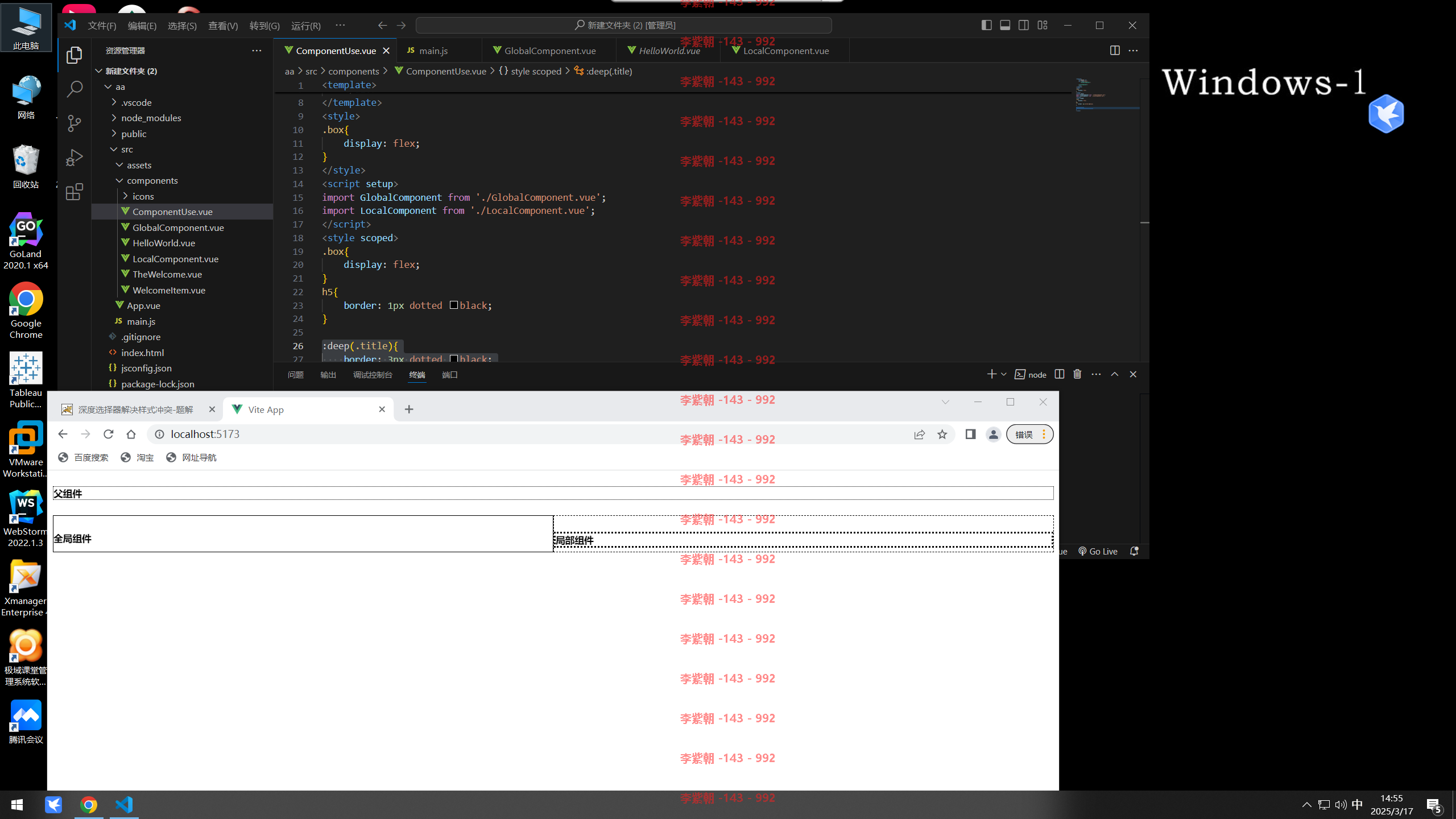Open the Explorer view in VS Code activity bar

pos(75,55)
